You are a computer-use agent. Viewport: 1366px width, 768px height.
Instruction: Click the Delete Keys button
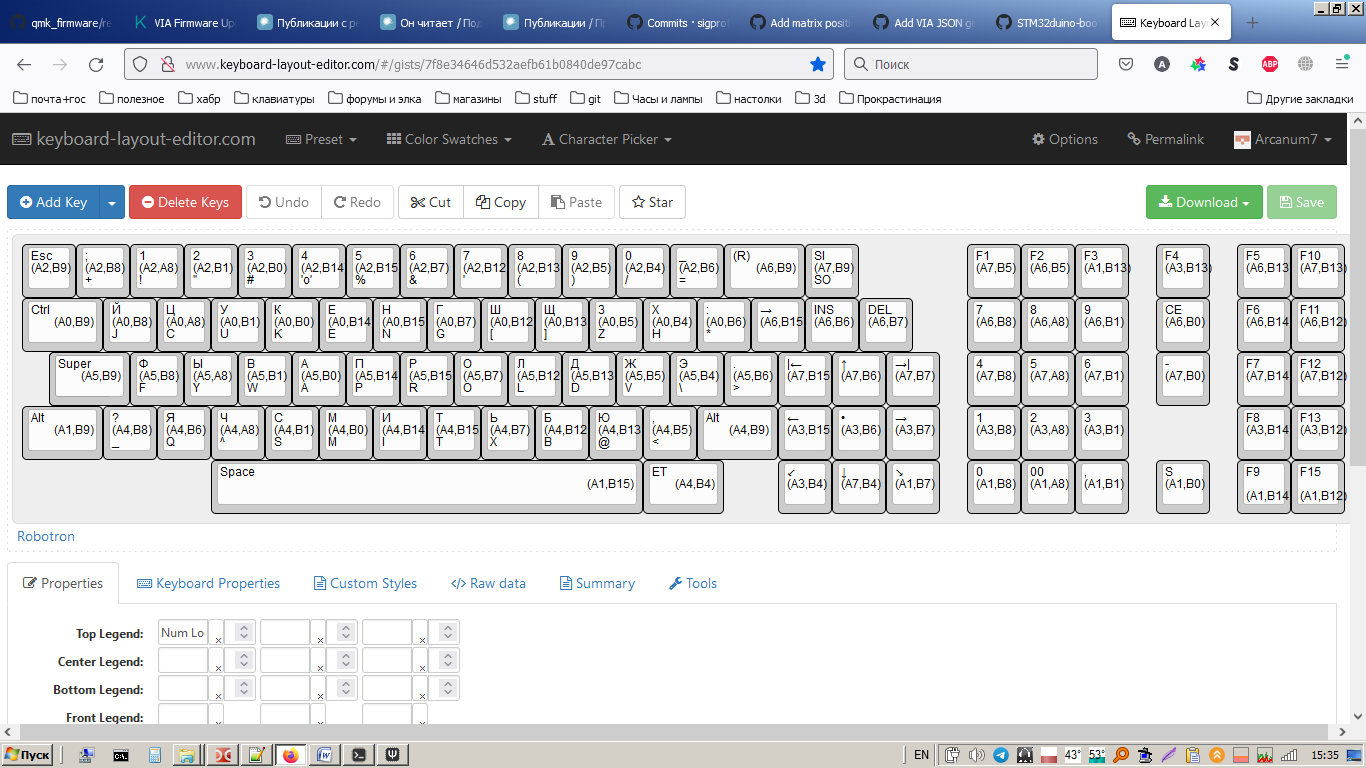click(x=185, y=202)
